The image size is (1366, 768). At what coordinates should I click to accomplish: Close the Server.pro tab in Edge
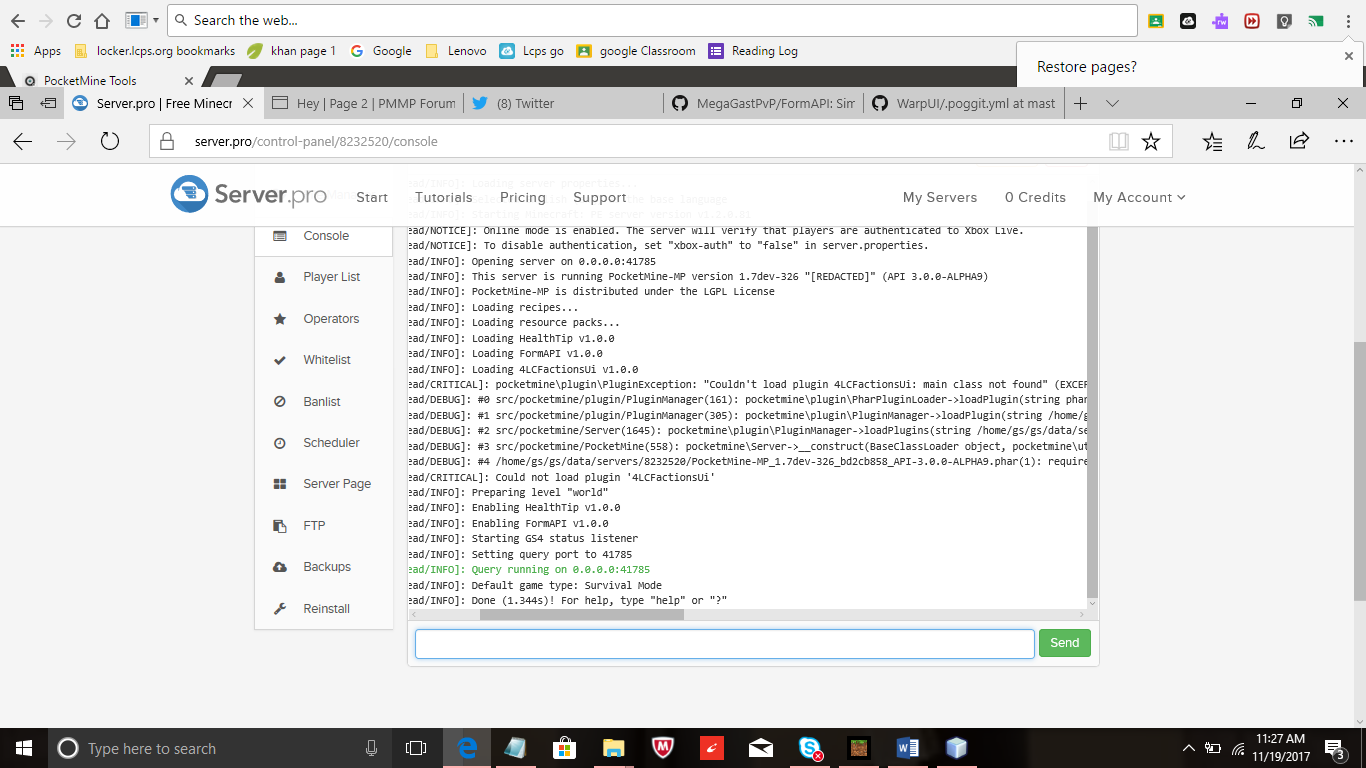[x=248, y=103]
